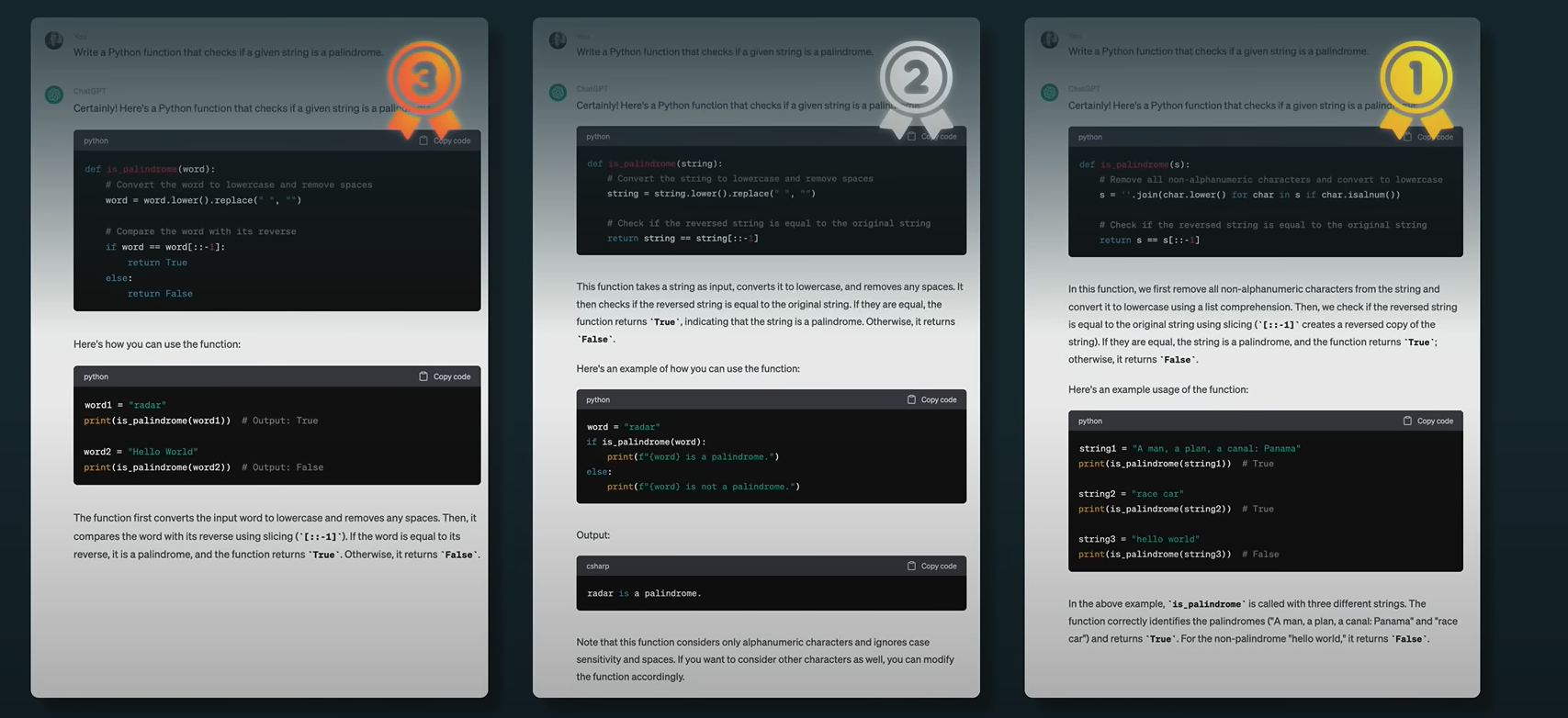Click "python" label above string1 example code
The image size is (1568, 718).
click(1090, 421)
